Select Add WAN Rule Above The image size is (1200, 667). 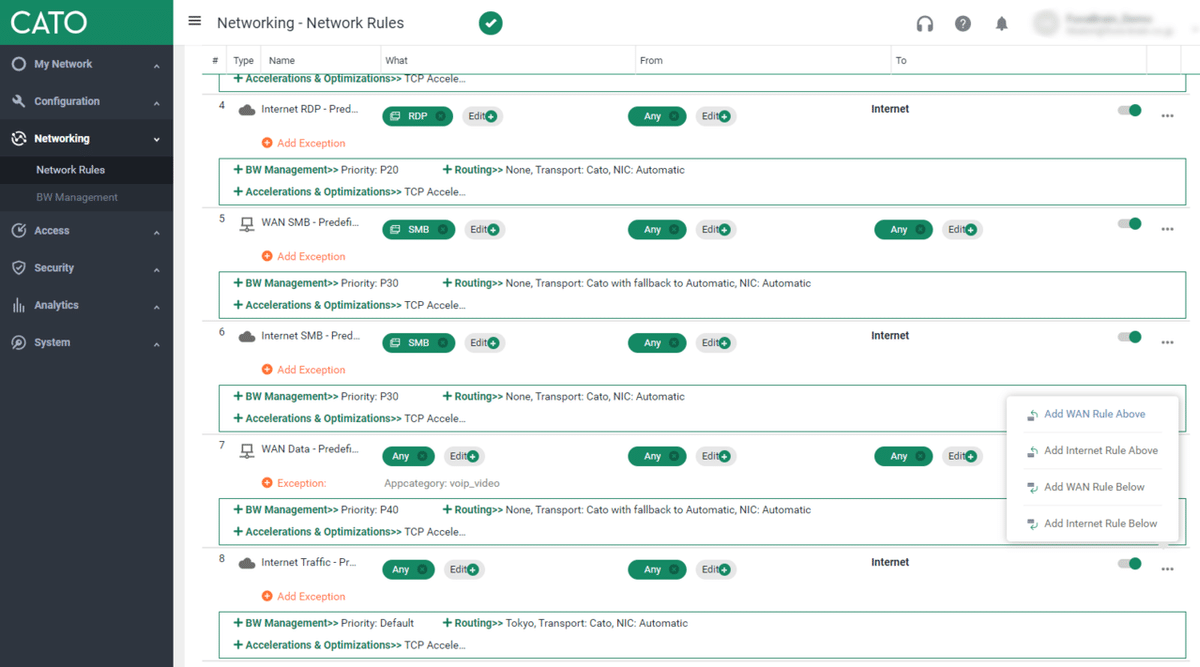[x=1094, y=414]
